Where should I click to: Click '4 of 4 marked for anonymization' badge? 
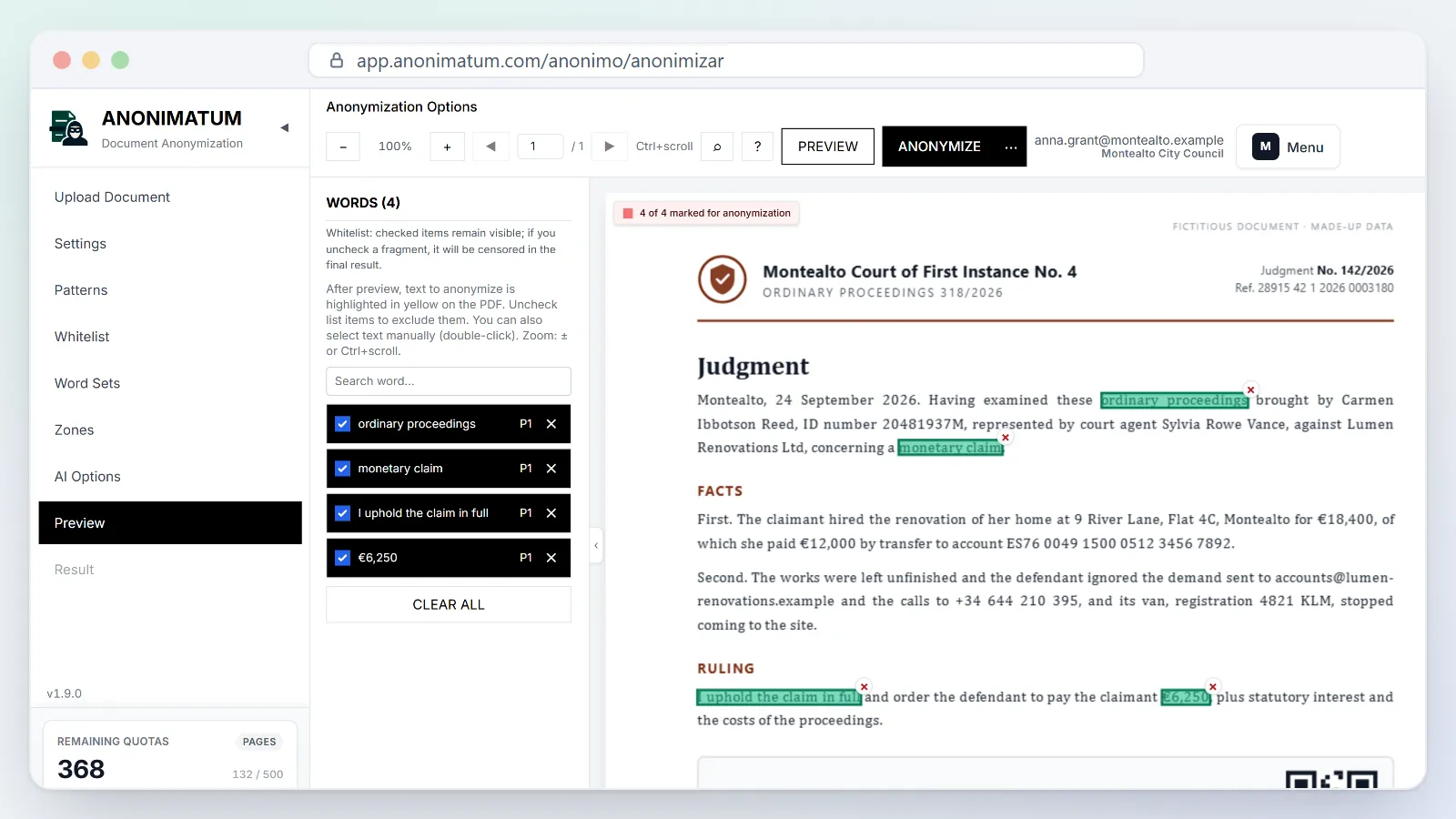(706, 213)
